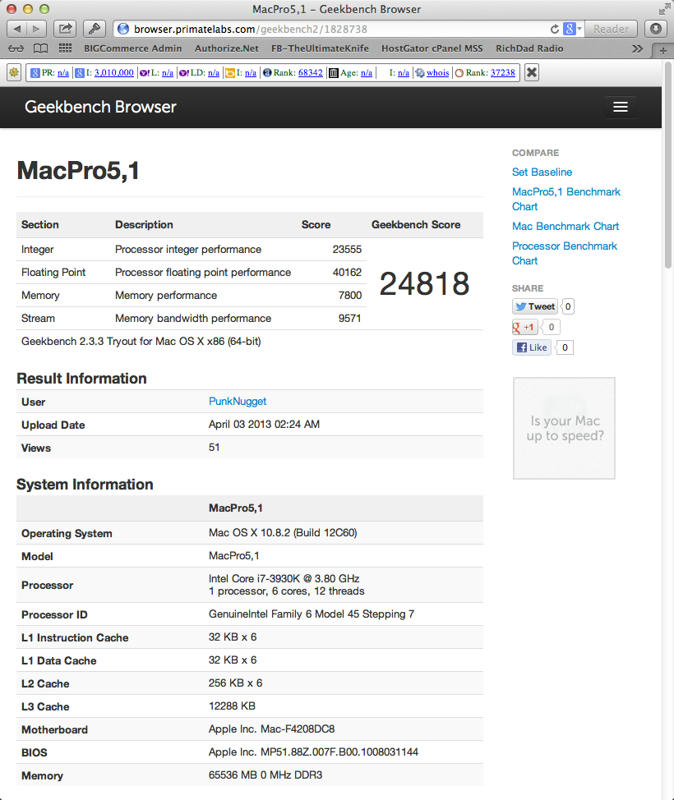The image size is (674, 800).
Task: Click the whois link in SEO bar
Action: [x=437, y=73]
